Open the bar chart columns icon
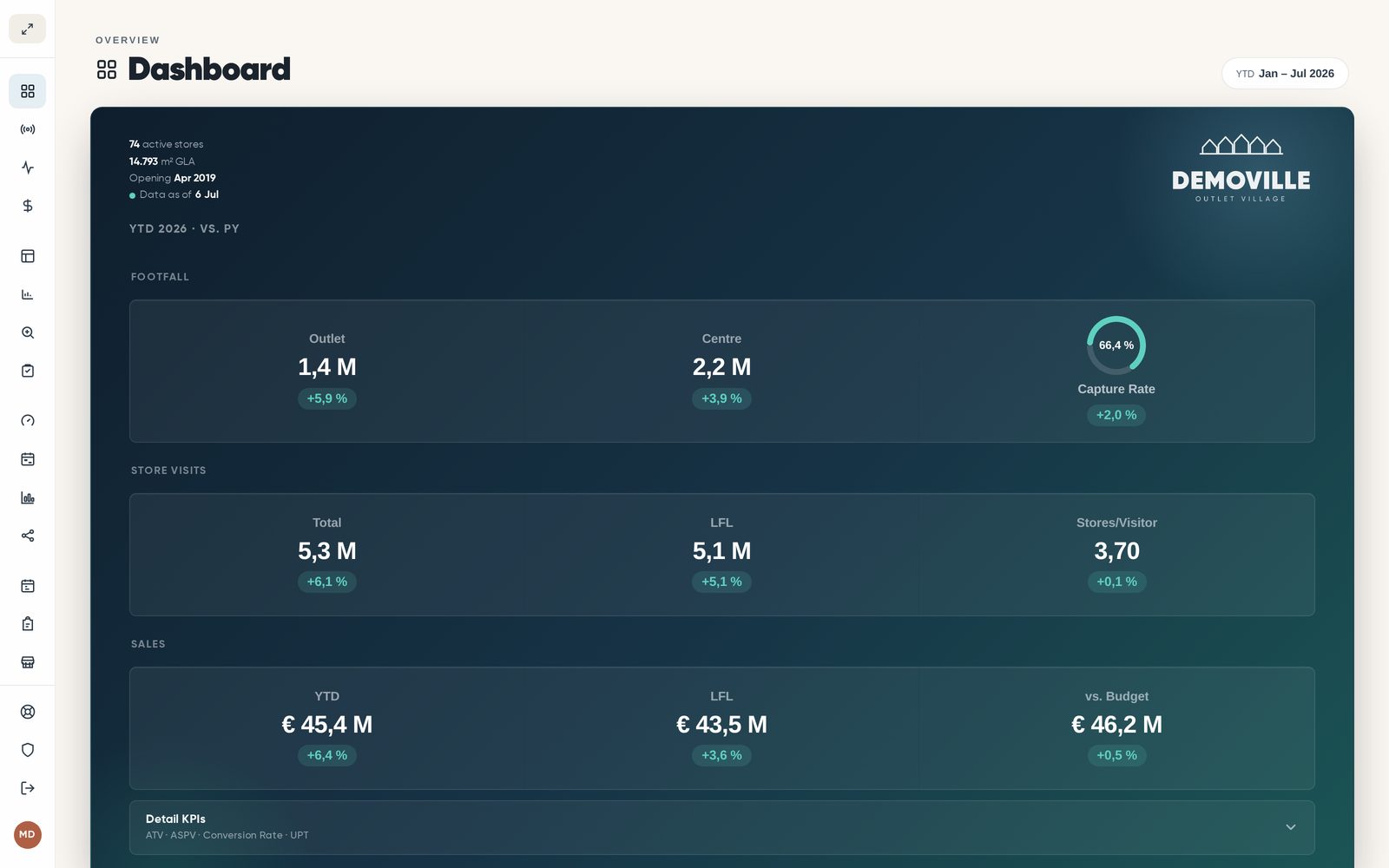This screenshot has width=1389, height=868. pyautogui.click(x=27, y=497)
